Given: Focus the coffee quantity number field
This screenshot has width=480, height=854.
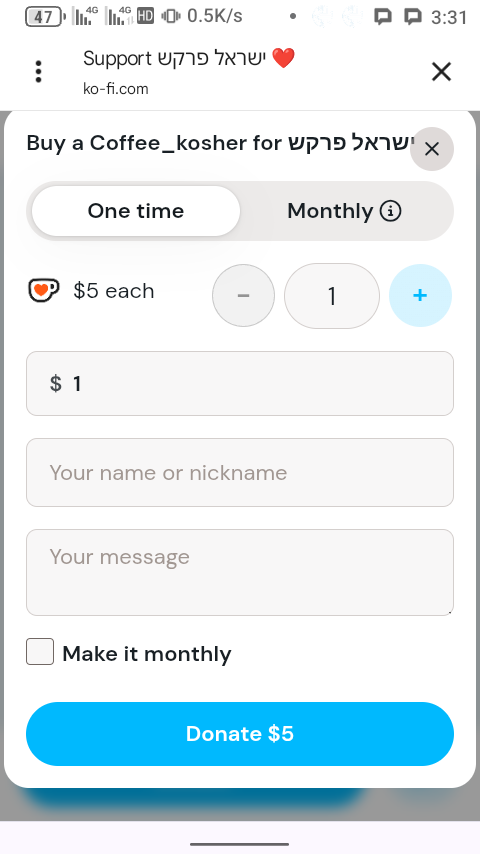Looking at the screenshot, I should tap(332, 296).
